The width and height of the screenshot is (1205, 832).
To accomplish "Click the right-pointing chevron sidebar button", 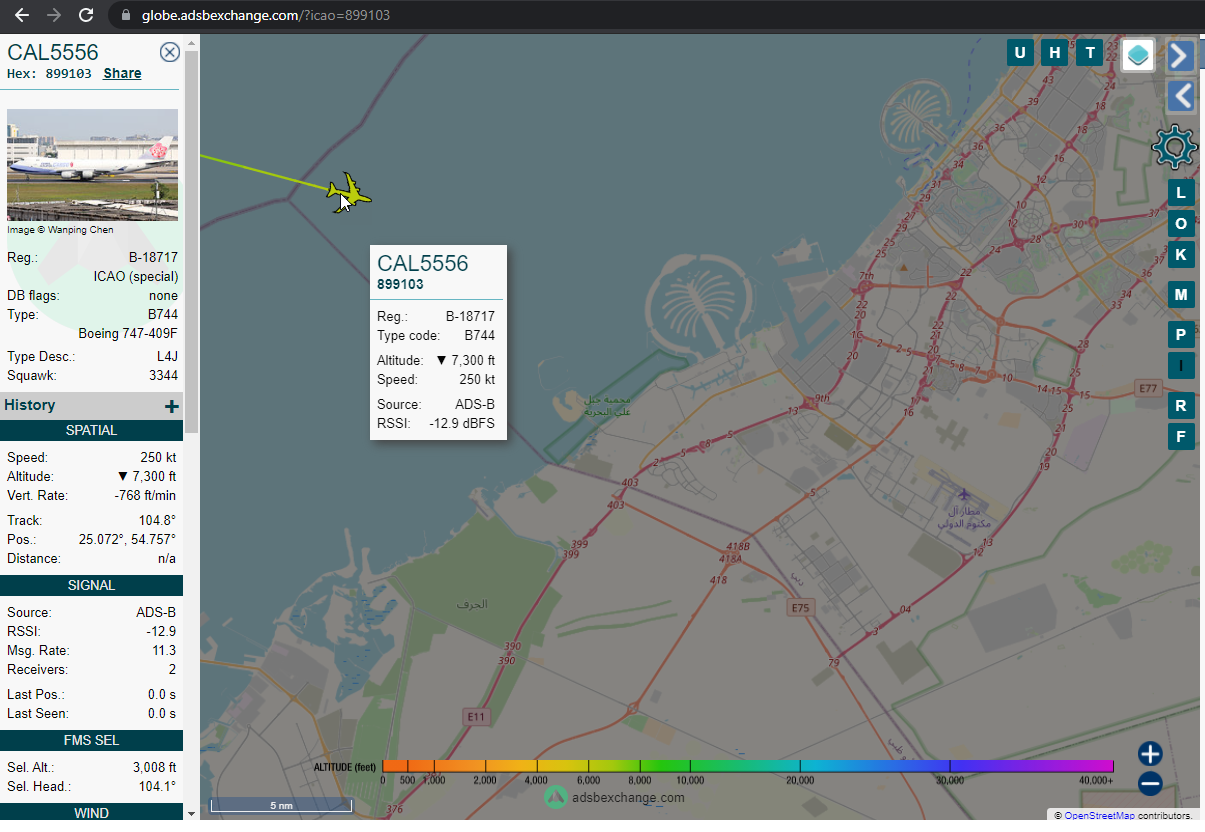I will pyautogui.click(x=1181, y=55).
